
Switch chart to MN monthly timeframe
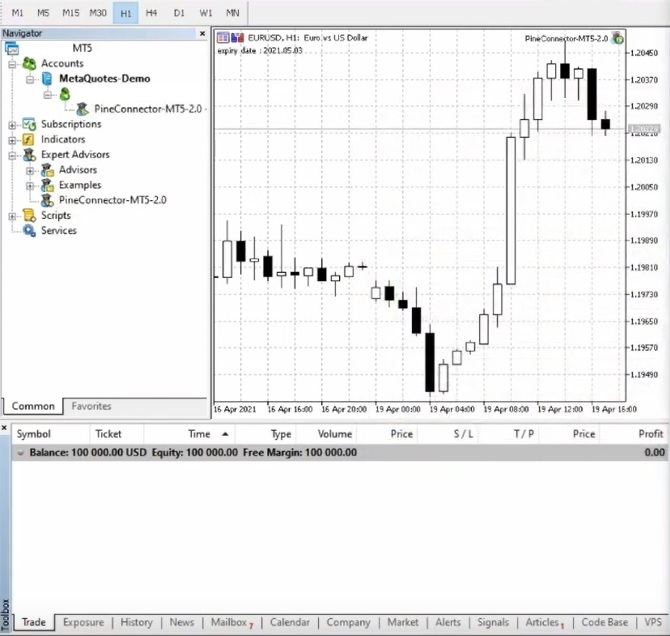[232, 13]
